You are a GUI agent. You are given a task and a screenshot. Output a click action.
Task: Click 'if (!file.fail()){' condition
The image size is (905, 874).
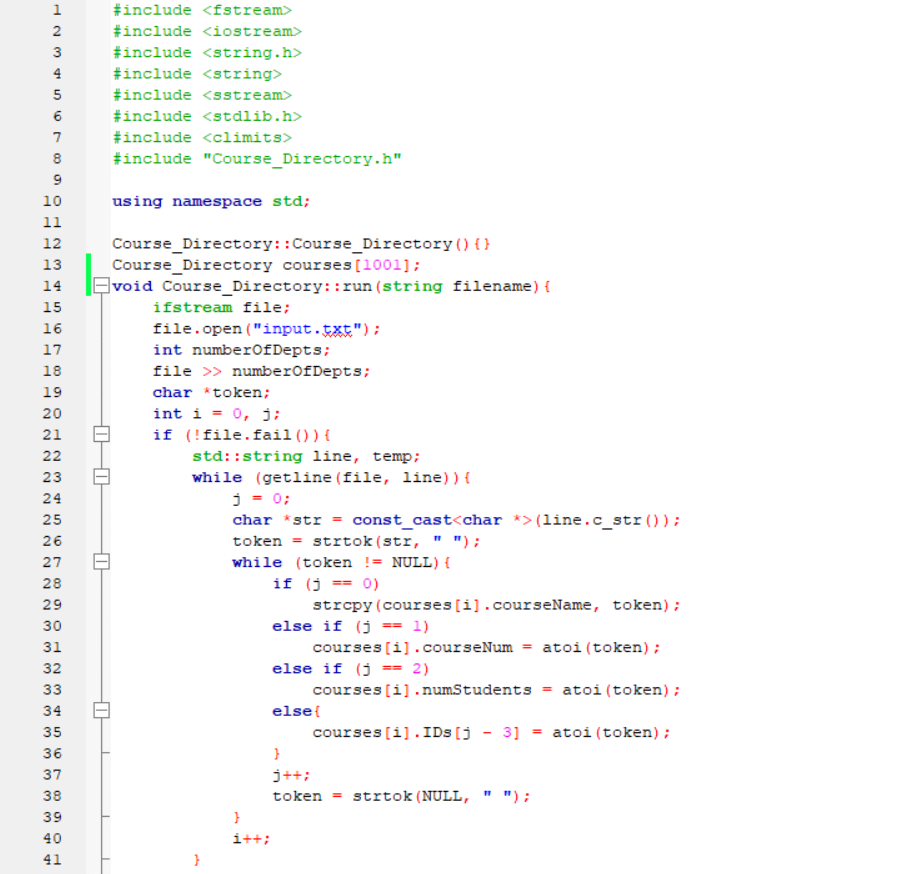click(242, 435)
